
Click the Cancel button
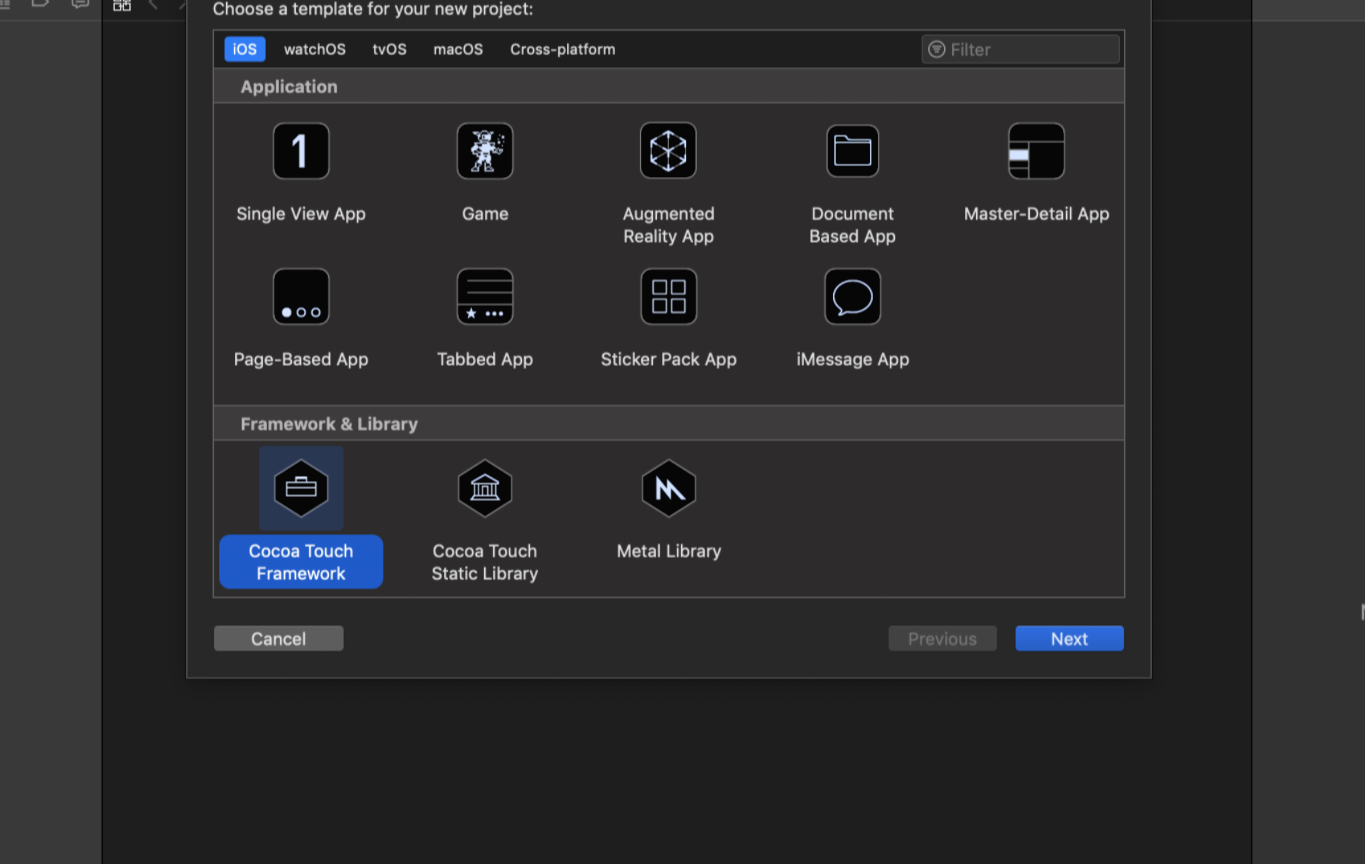(x=278, y=639)
